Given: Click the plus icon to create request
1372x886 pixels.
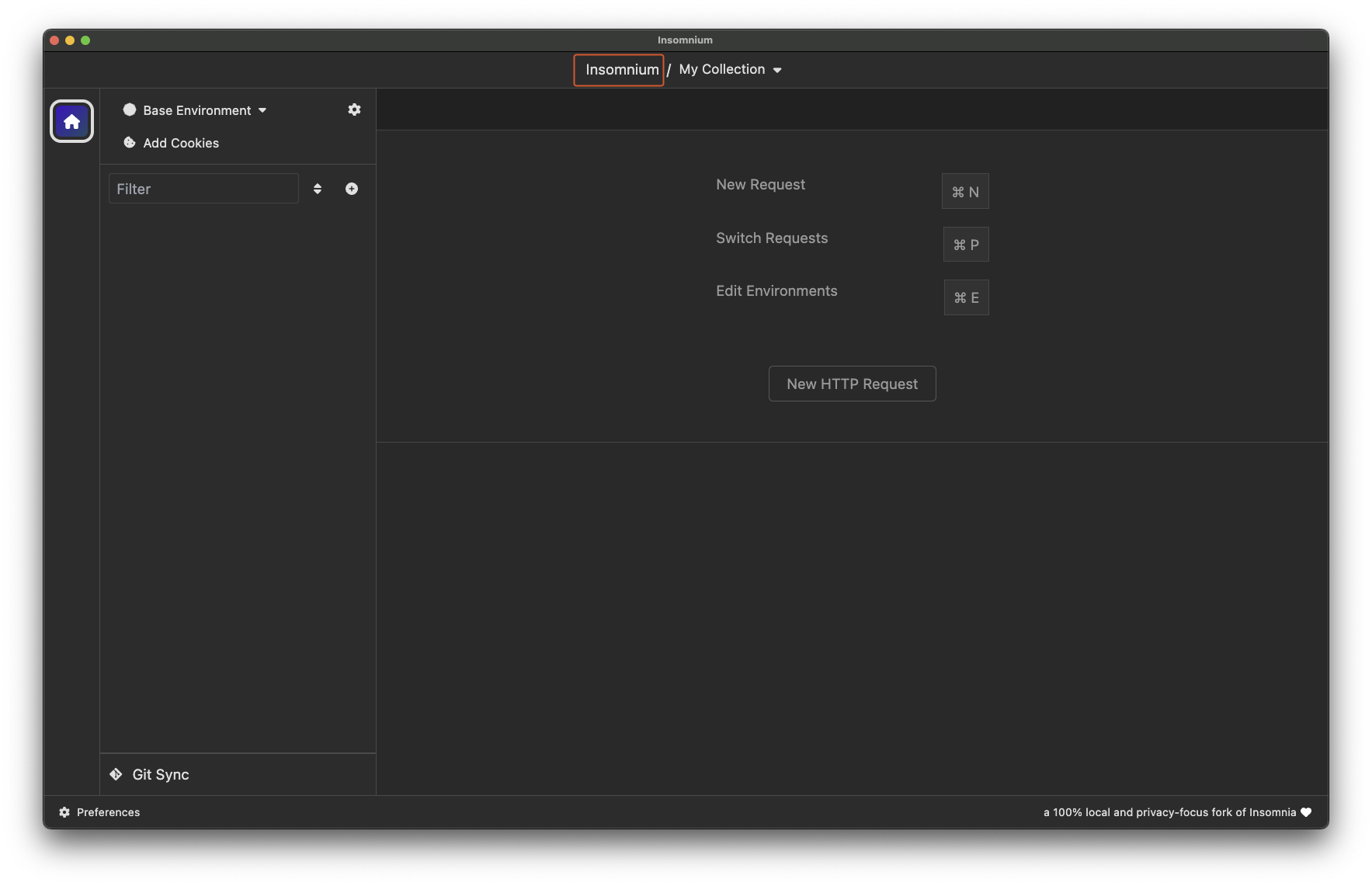Looking at the screenshot, I should (x=352, y=189).
